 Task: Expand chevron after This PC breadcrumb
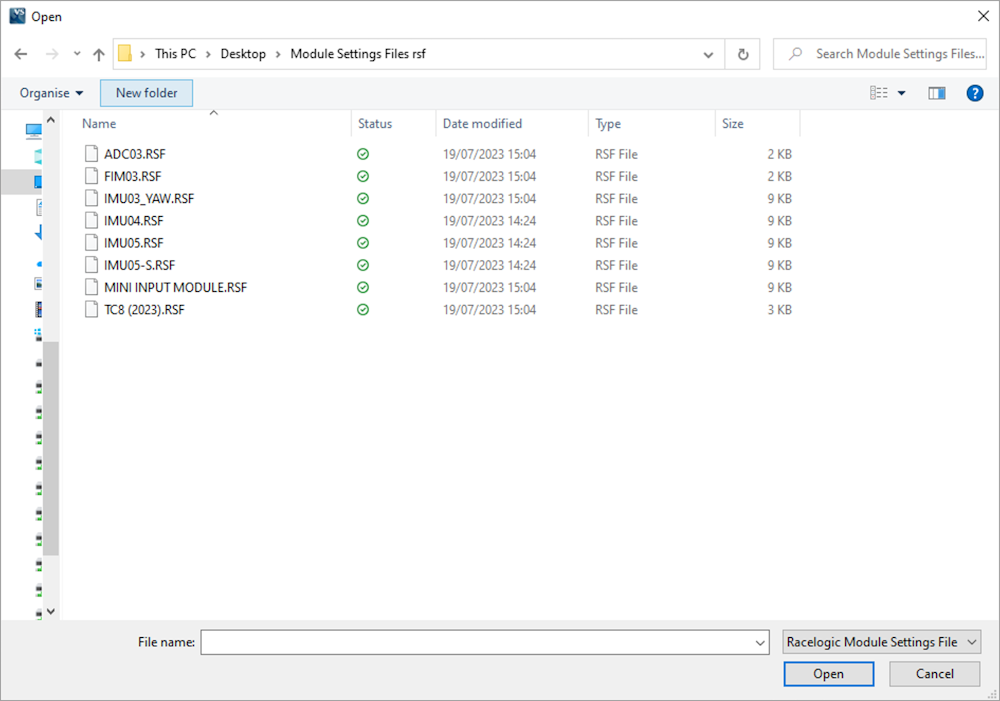coord(209,54)
